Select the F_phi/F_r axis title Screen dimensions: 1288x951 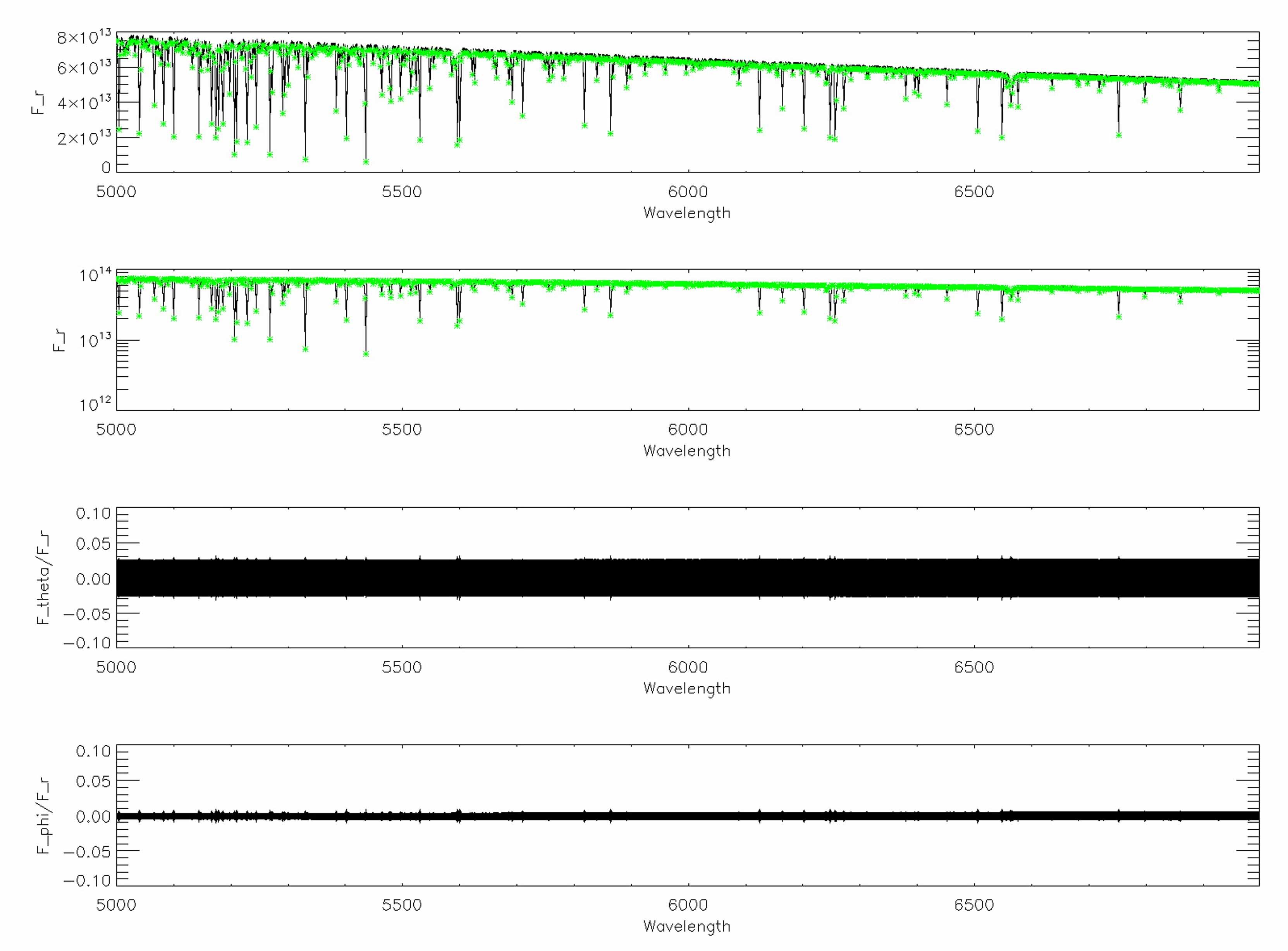pos(44,815)
